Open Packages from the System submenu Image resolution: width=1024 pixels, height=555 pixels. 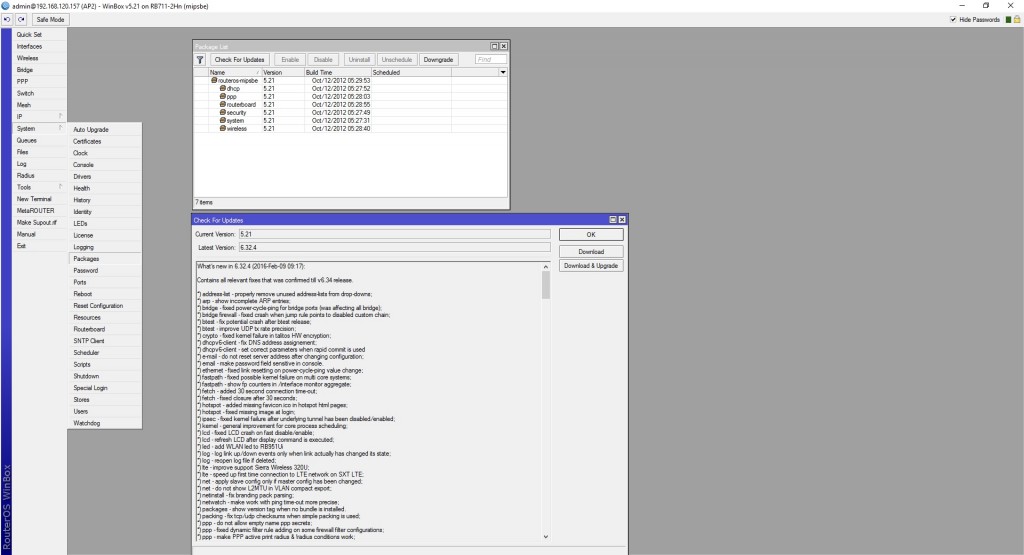[86, 258]
